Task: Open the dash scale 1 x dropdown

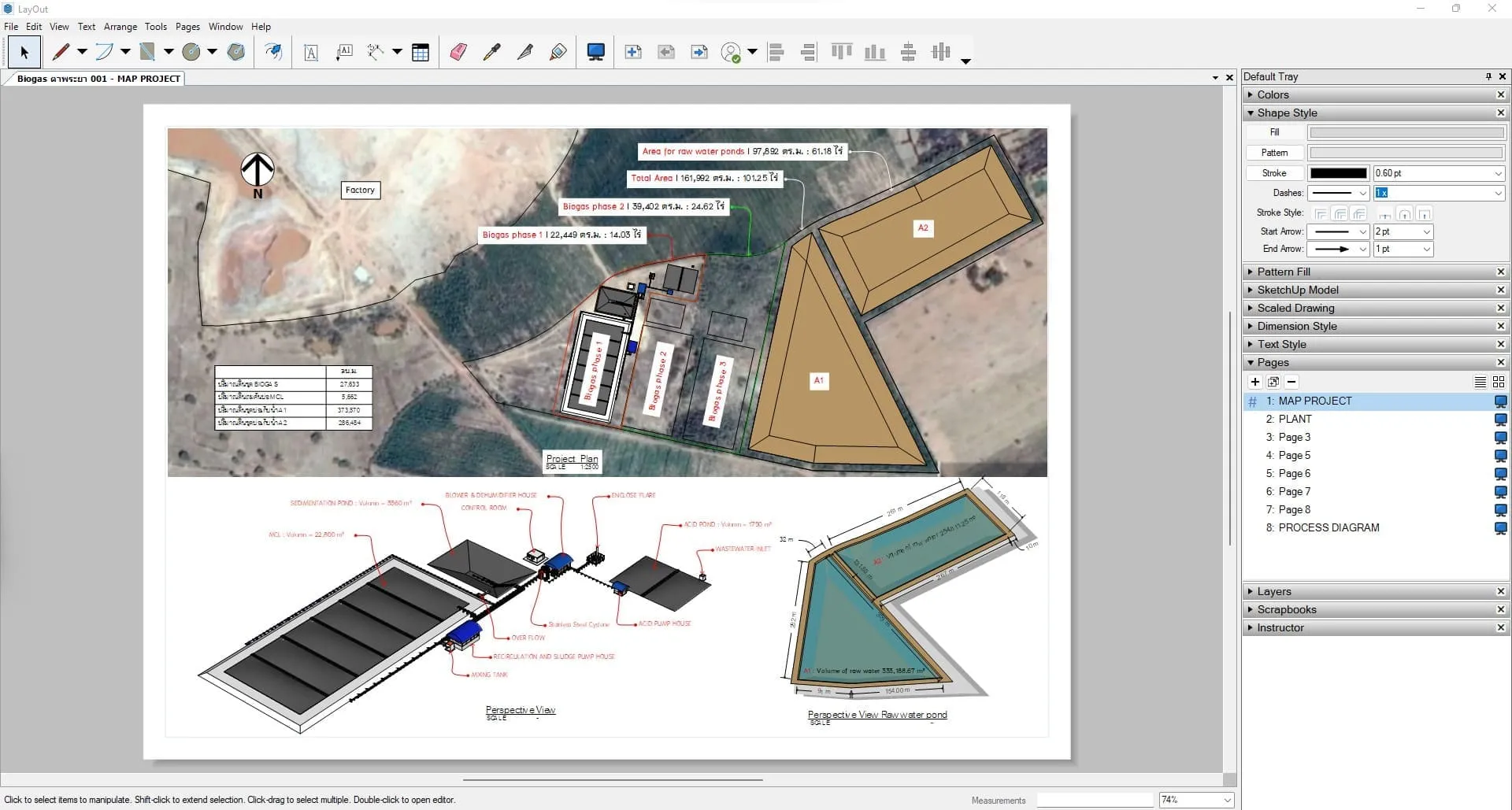Action: pyautogui.click(x=1498, y=193)
